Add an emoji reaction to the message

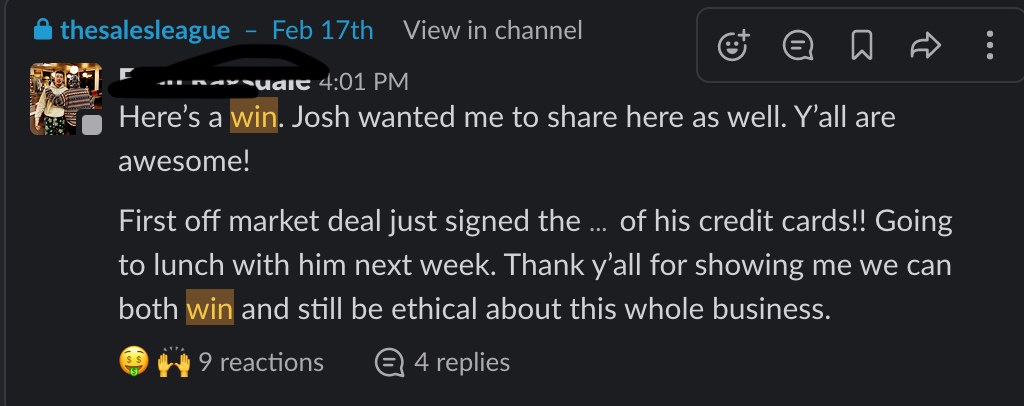tap(734, 45)
